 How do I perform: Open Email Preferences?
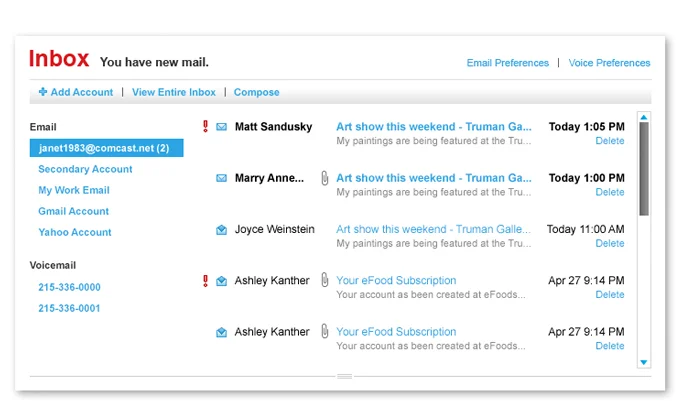(507, 63)
